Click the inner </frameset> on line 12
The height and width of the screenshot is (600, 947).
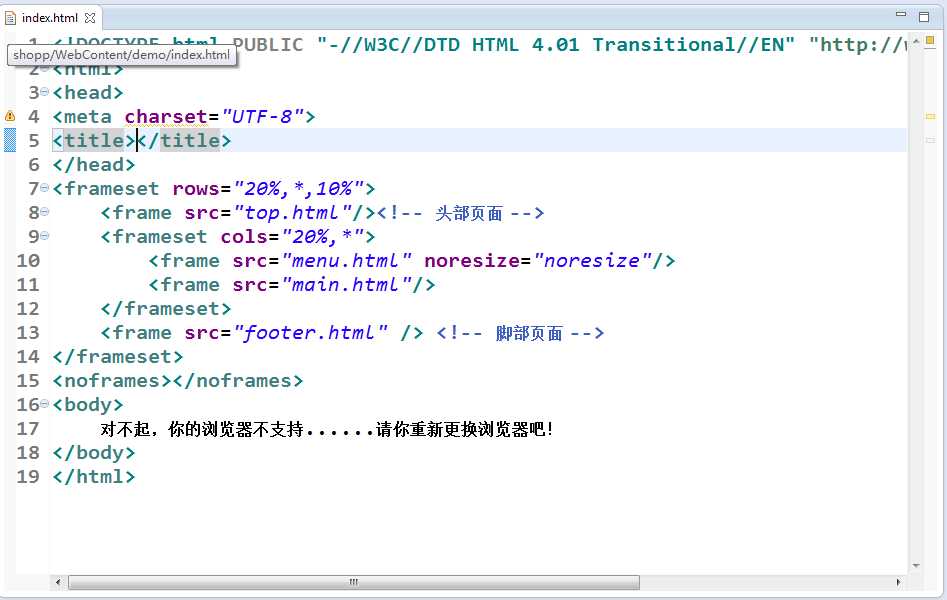(x=166, y=309)
